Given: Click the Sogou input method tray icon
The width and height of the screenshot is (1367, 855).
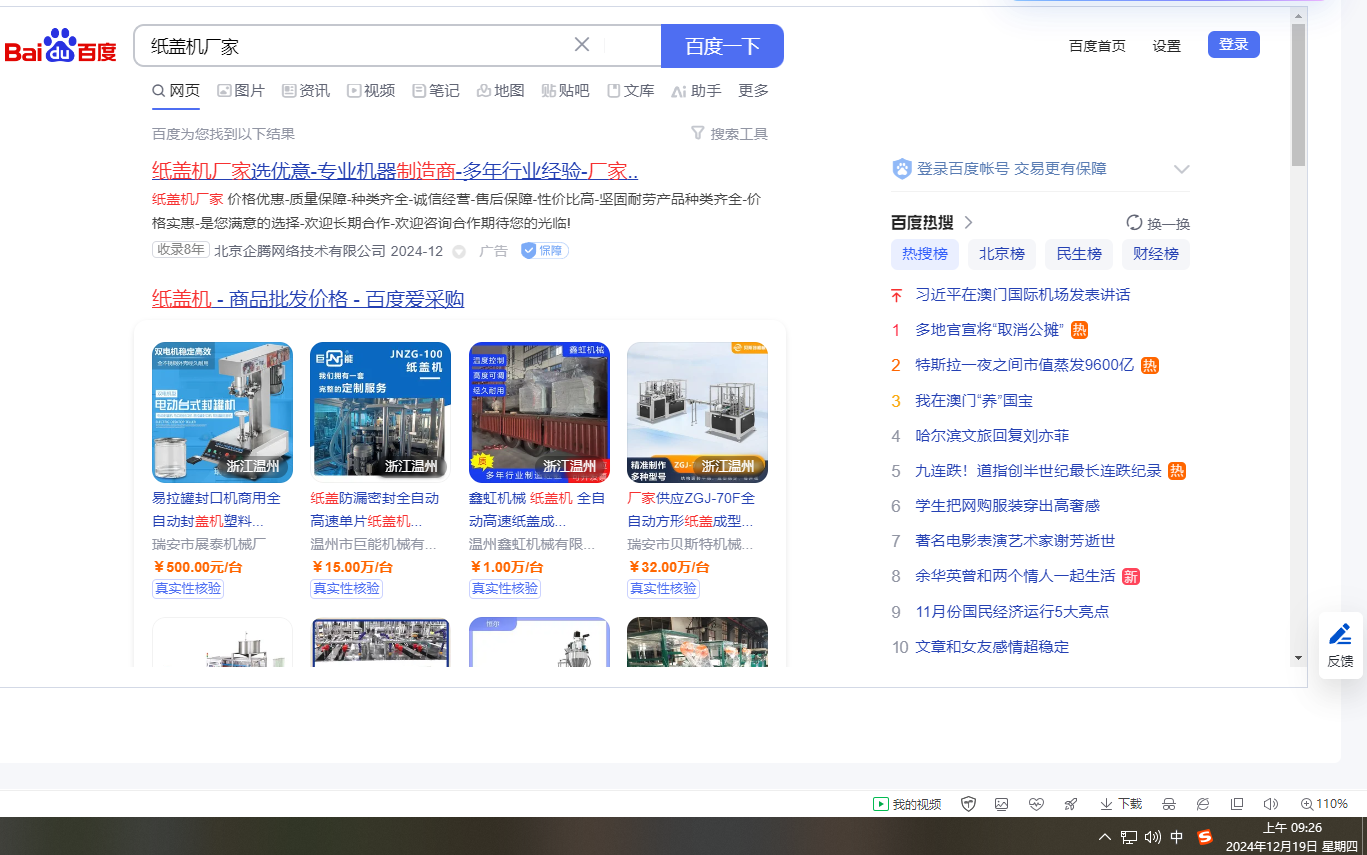Looking at the screenshot, I should click(1205, 837).
